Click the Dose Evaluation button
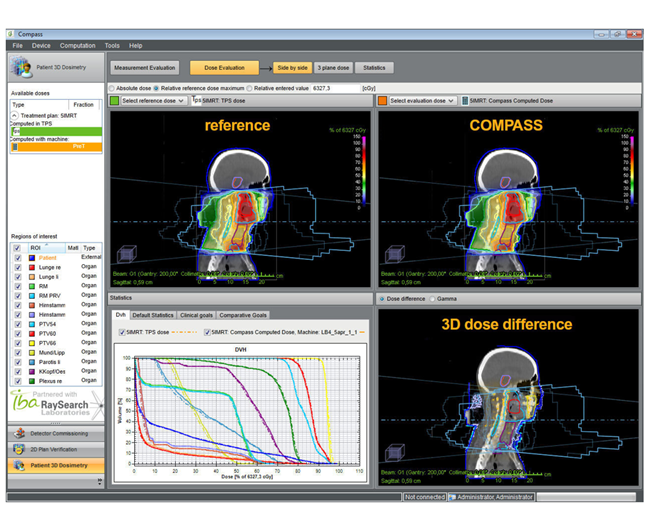This screenshot has width=650, height=530. point(224,68)
